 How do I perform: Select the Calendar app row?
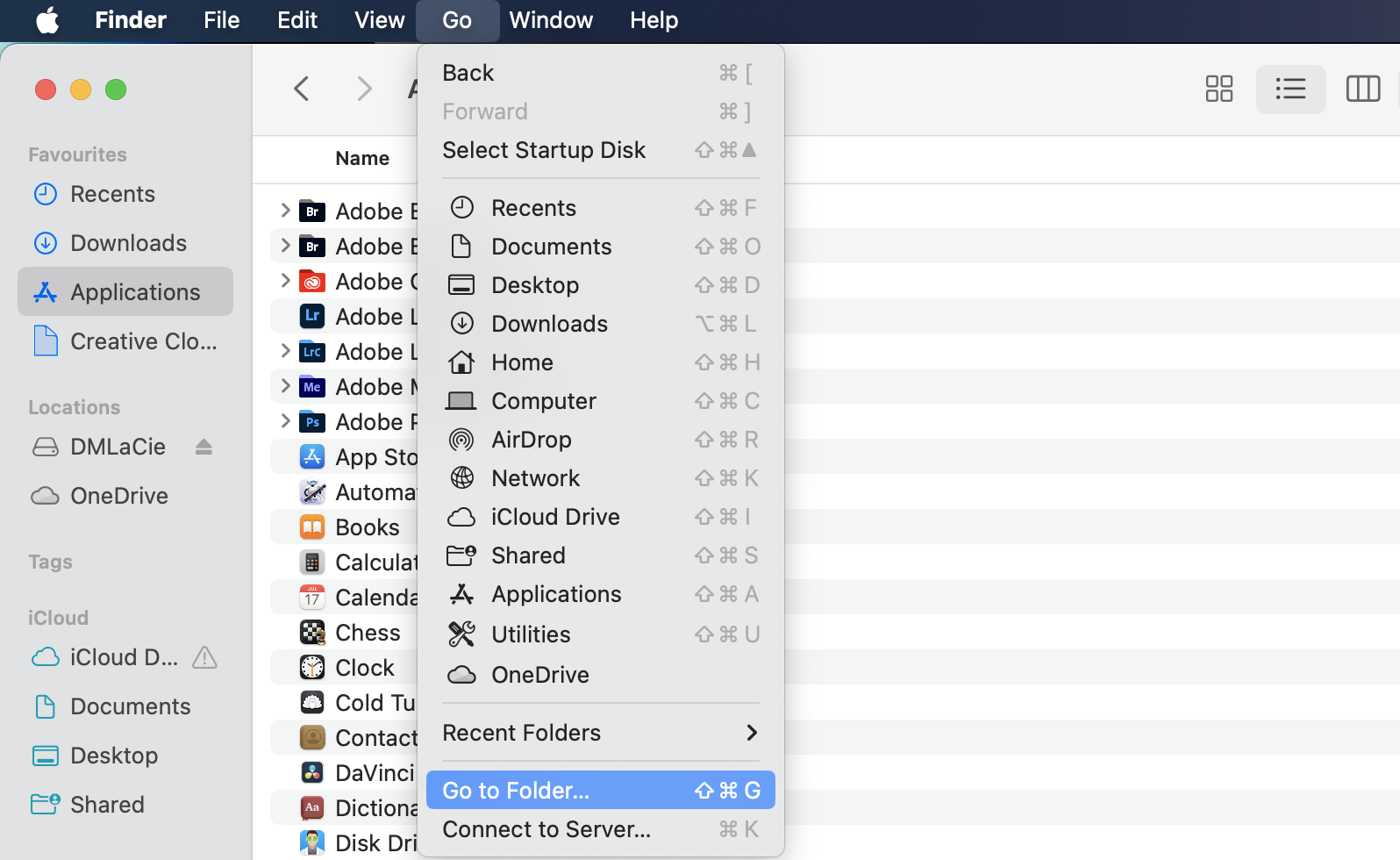point(344,597)
